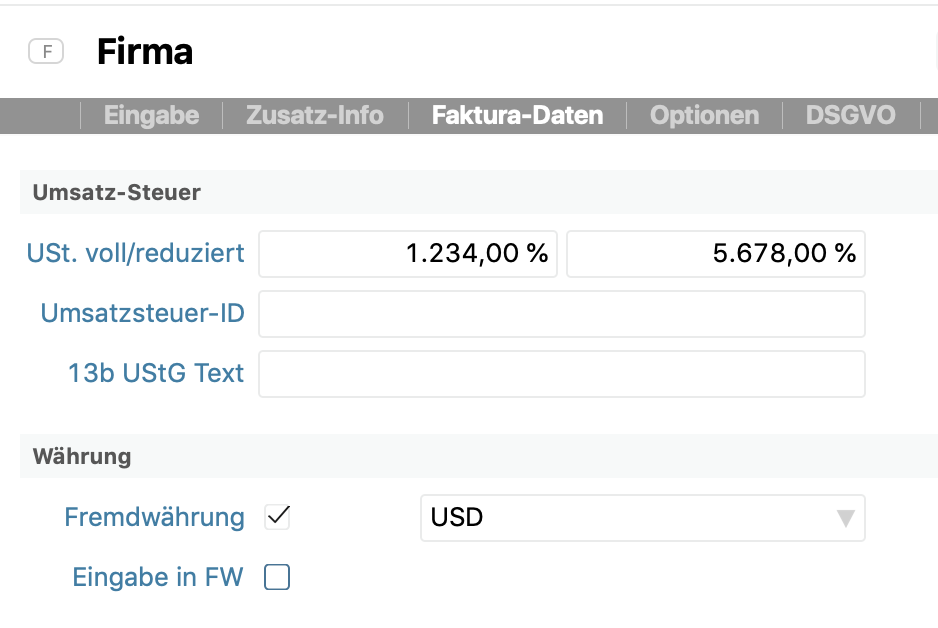The image size is (938, 628).
Task: Click the F badge icon beside Firma
Action: click(46, 51)
